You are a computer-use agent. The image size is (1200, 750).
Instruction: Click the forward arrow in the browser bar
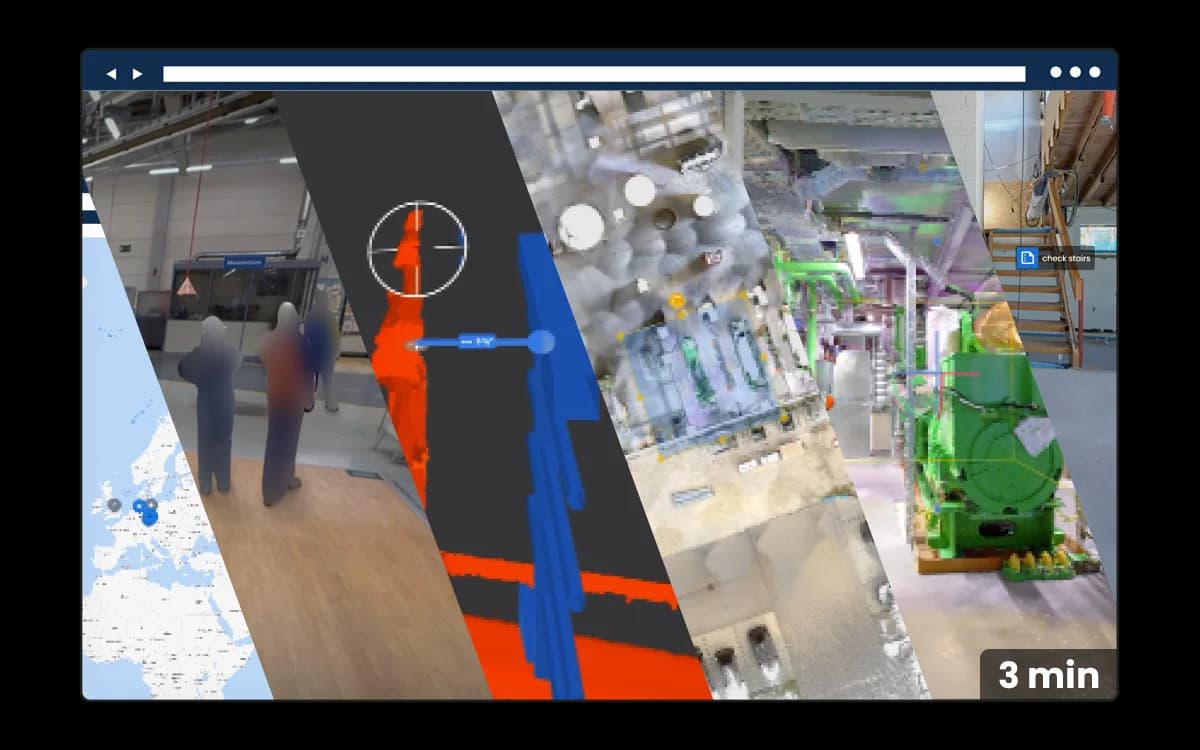[x=137, y=74]
